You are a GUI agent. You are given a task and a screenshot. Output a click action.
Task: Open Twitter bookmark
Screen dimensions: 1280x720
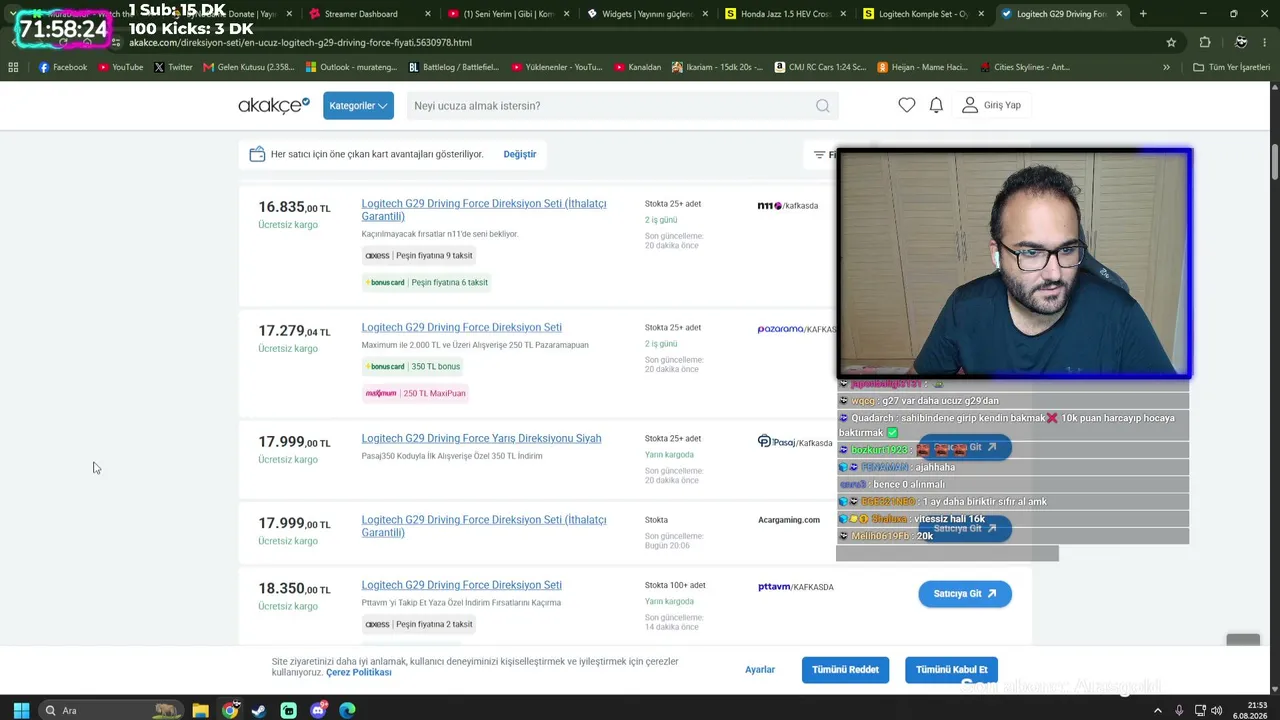tap(173, 67)
